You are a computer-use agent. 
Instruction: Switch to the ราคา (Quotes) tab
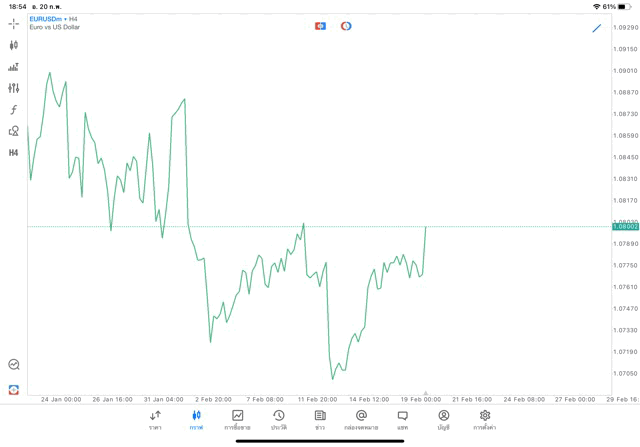point(155,419)
